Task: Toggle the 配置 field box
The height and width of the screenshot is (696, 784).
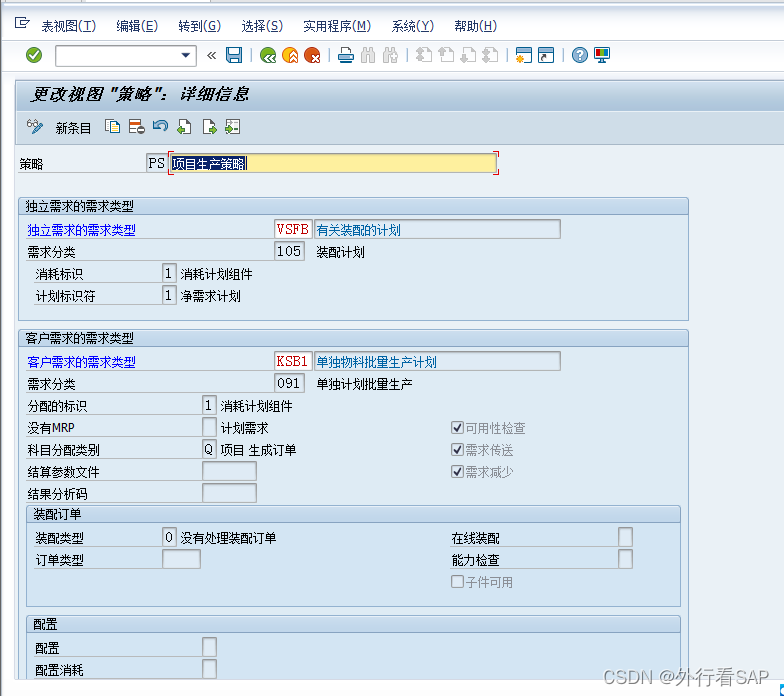Action: 210,647
